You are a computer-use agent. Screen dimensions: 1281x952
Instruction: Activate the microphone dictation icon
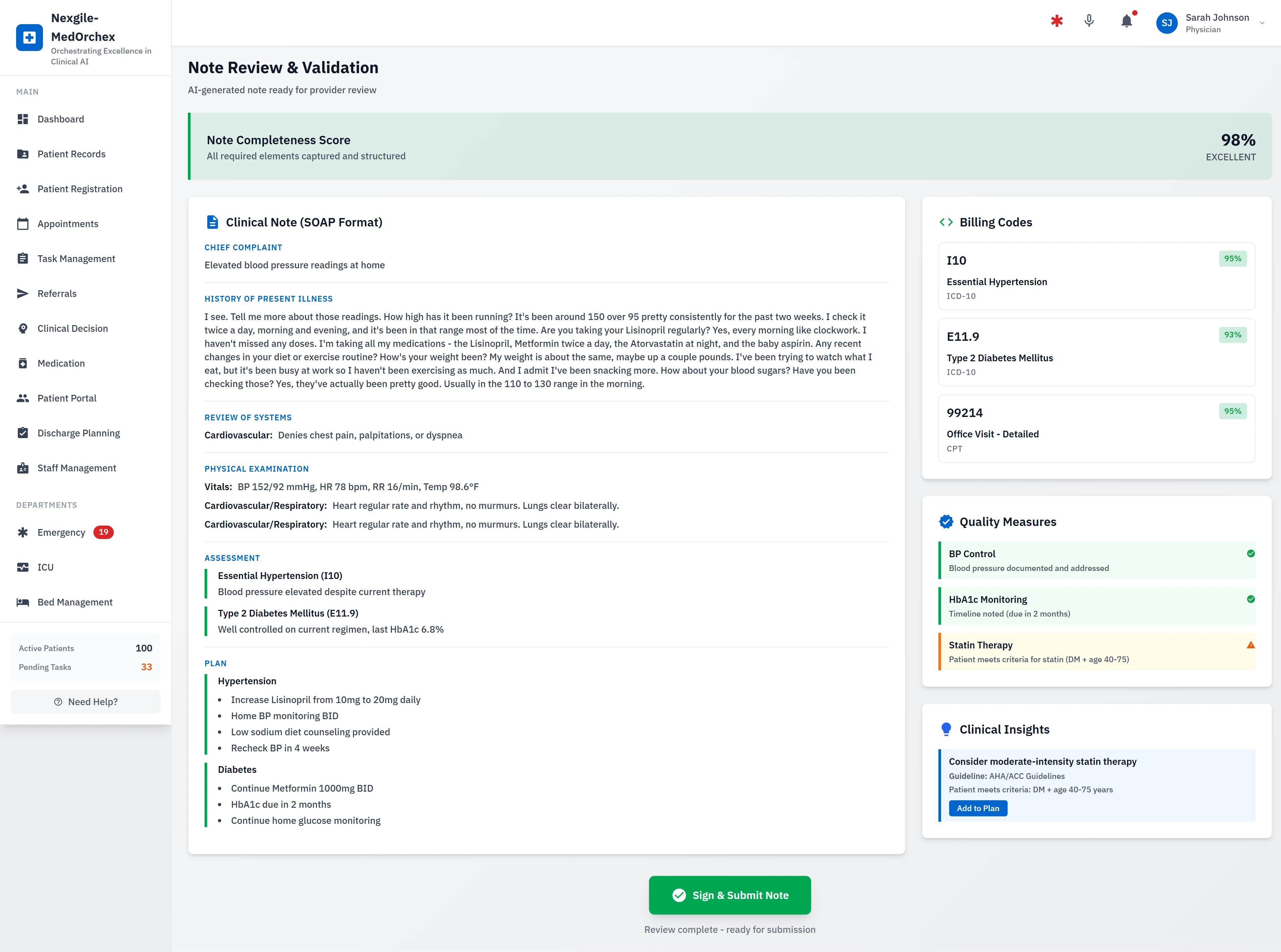point(1088,21)
